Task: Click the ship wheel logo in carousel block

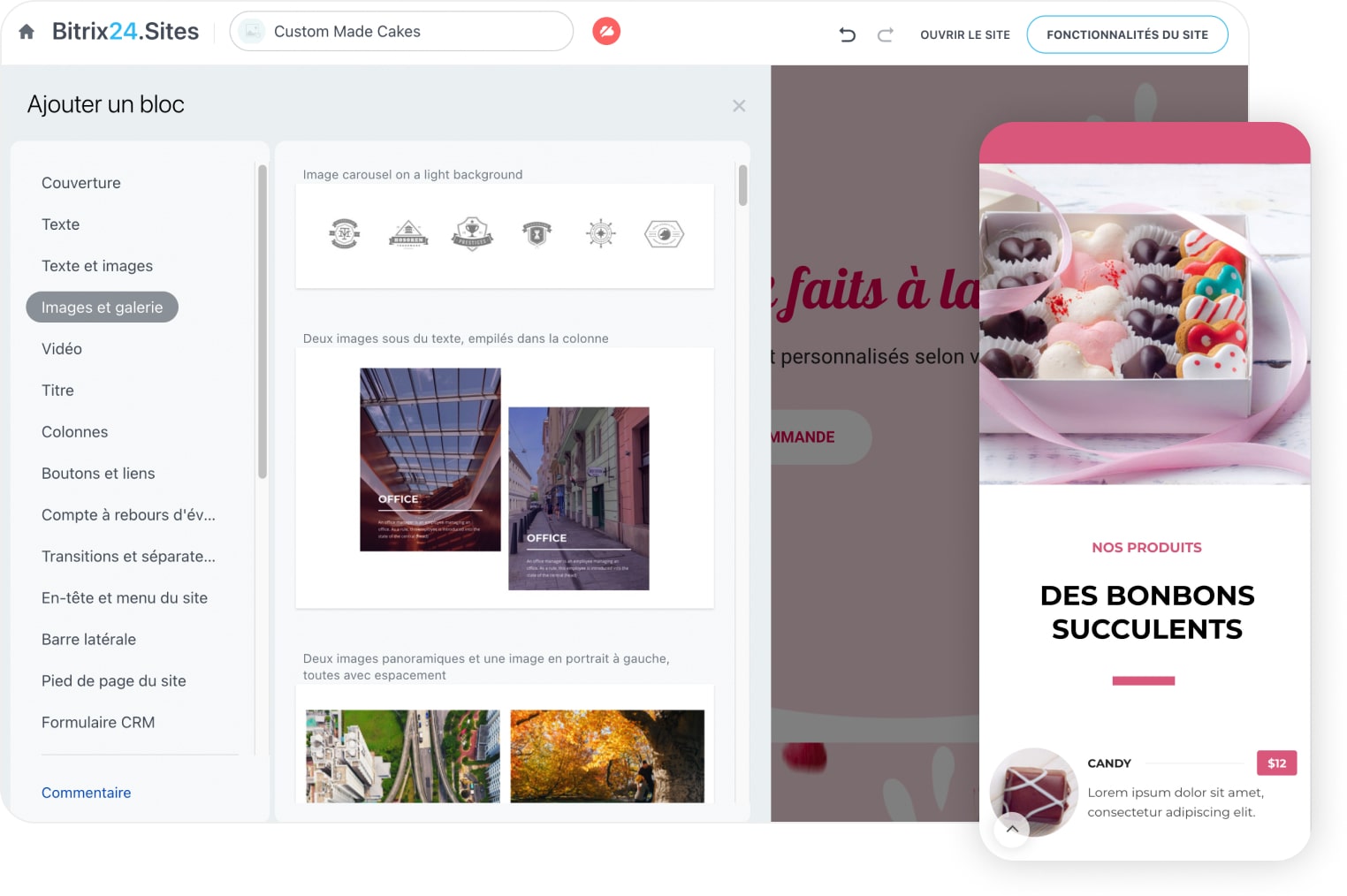Action: [x=600, y=234]
